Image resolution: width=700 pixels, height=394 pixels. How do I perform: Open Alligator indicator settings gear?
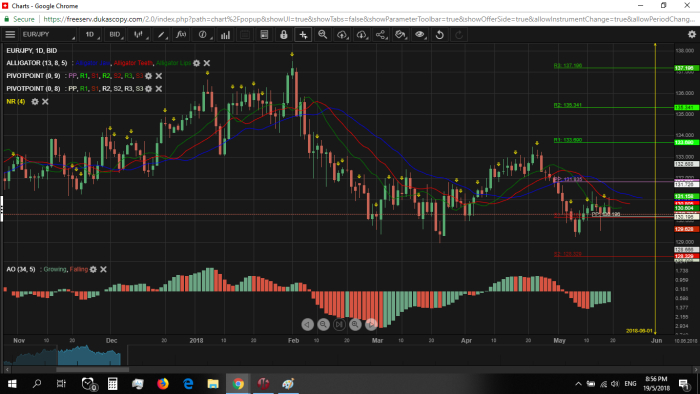196,63
